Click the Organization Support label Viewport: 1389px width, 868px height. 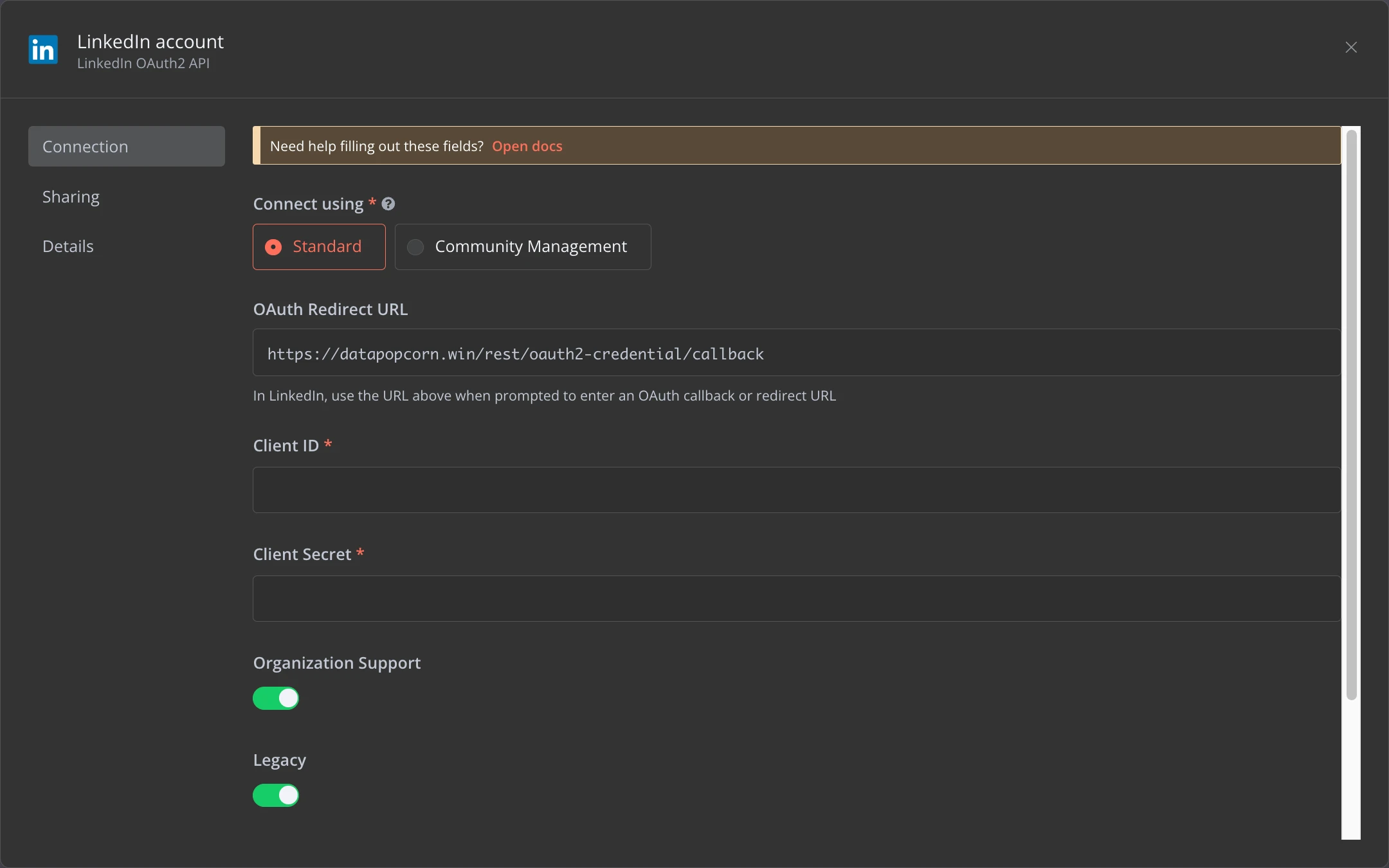coord(337,663)
